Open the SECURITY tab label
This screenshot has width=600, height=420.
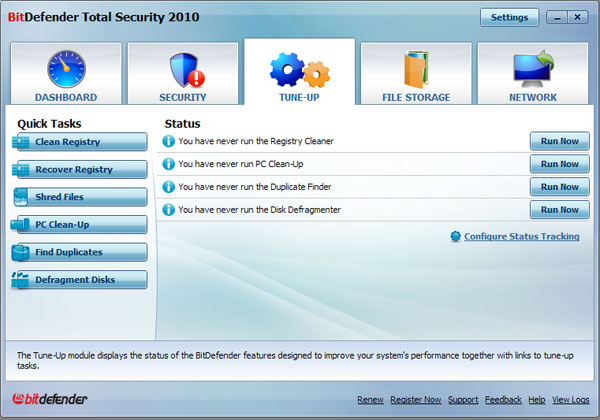coord(183,98)
